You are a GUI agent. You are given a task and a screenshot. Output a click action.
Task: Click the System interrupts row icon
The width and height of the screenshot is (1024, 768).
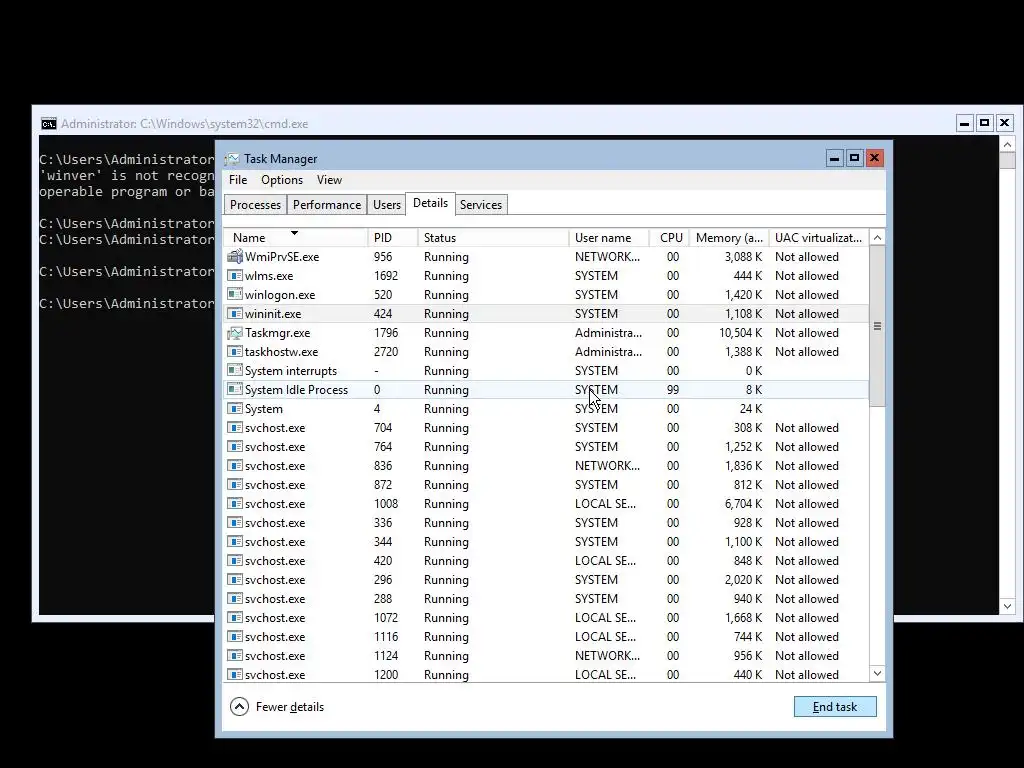tap(234, 371)
